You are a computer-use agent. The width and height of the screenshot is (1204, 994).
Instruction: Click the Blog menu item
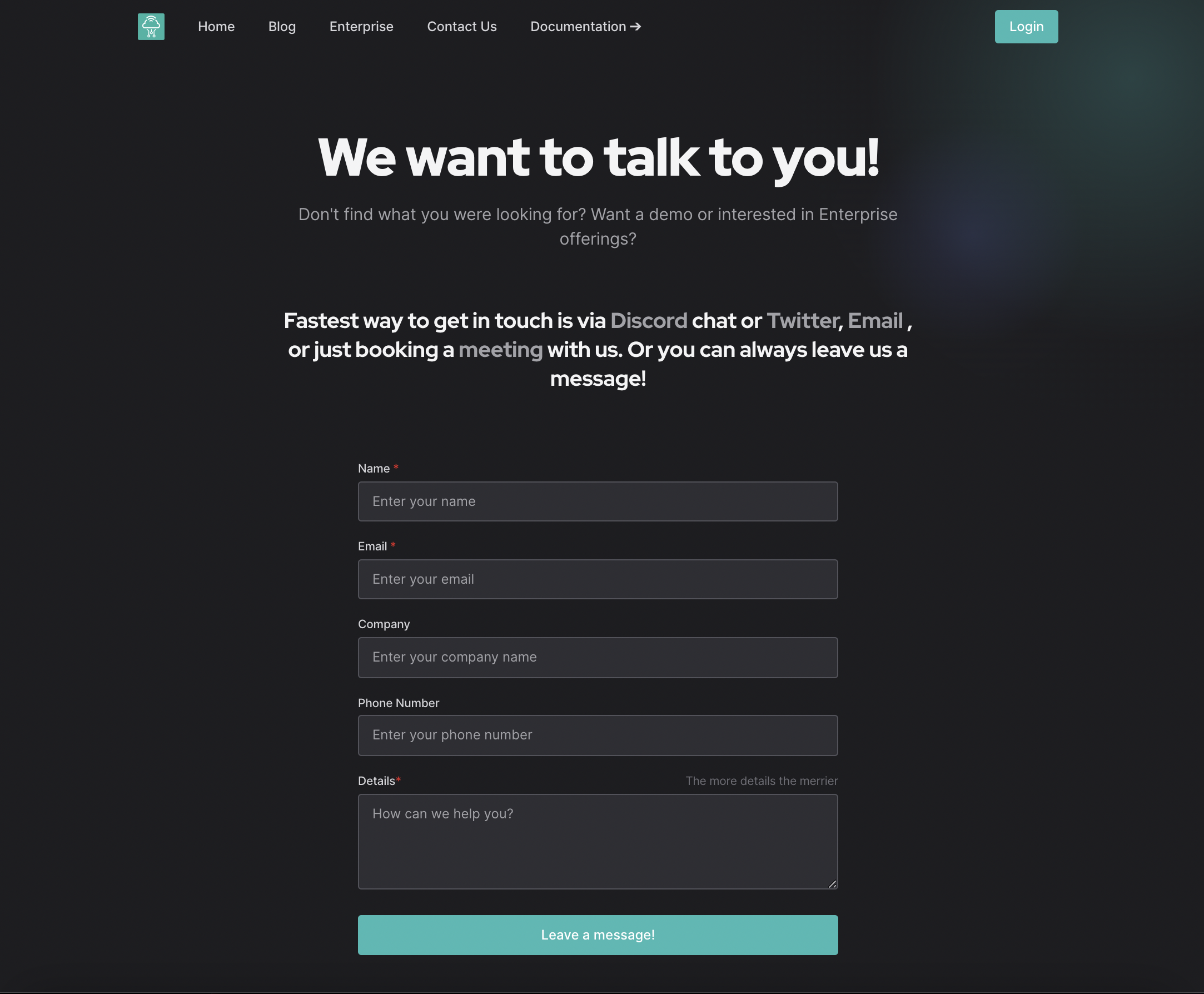(x=282, y=26)
